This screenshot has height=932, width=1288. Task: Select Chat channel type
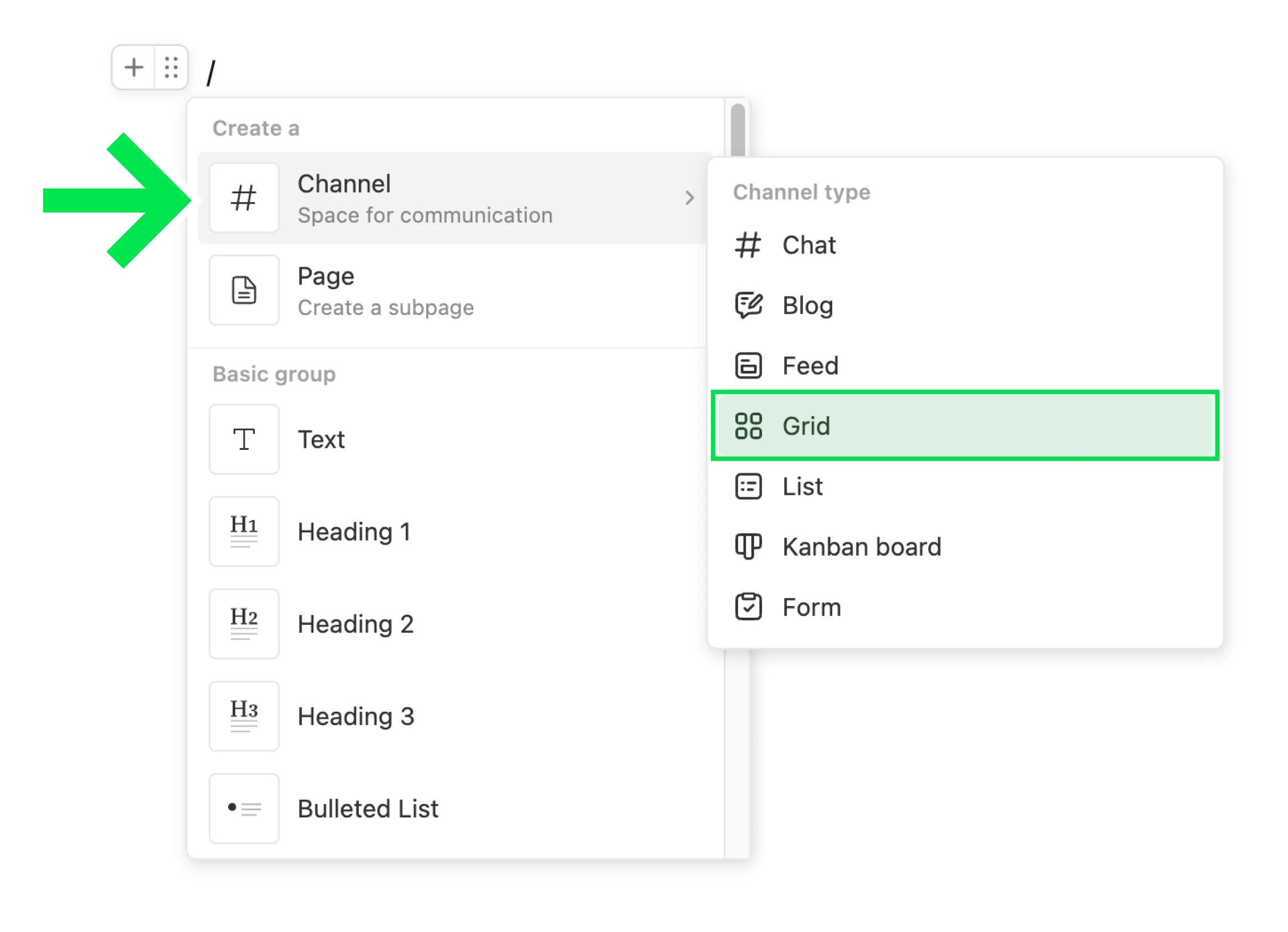(808, 245)
